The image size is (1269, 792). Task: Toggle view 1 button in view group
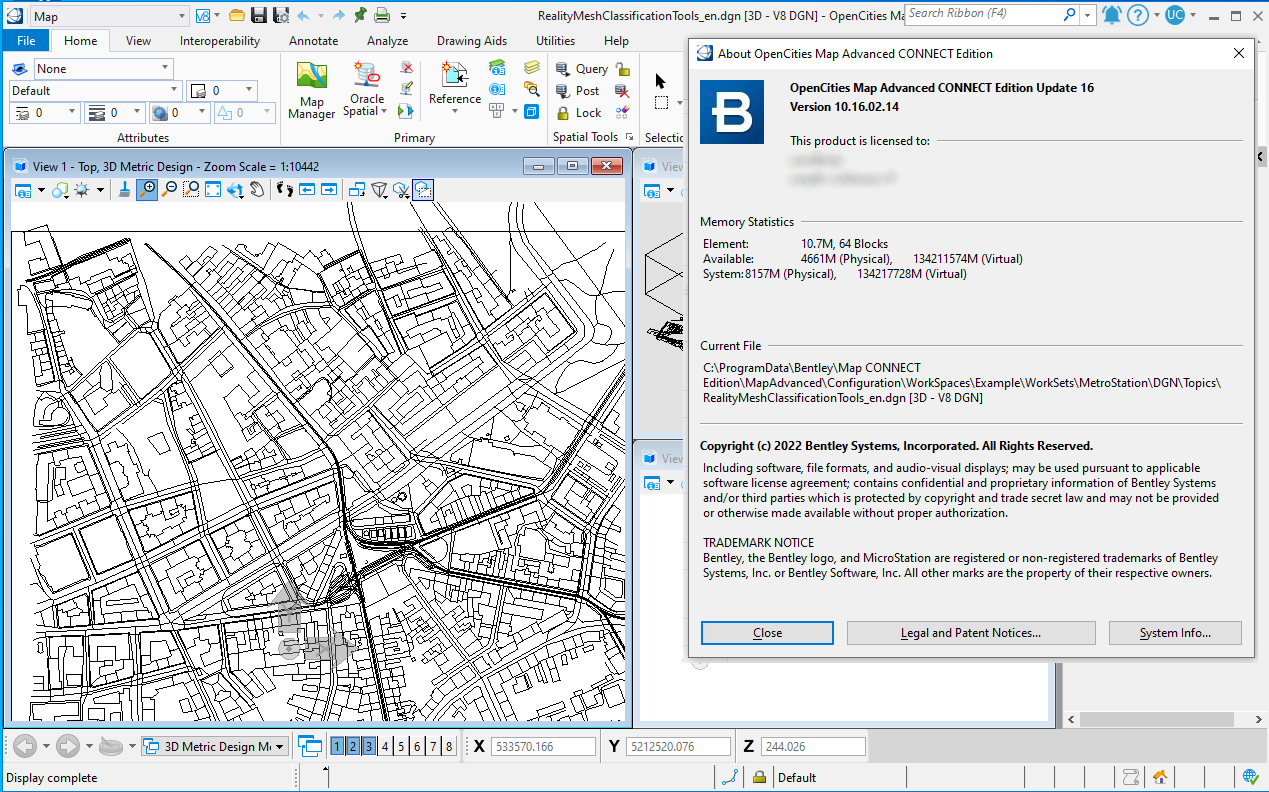pyautogui.click(x=337, y=746)
